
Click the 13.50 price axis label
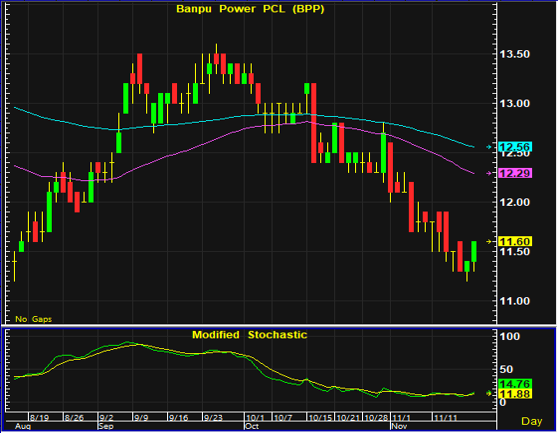[x=515, y=54]
